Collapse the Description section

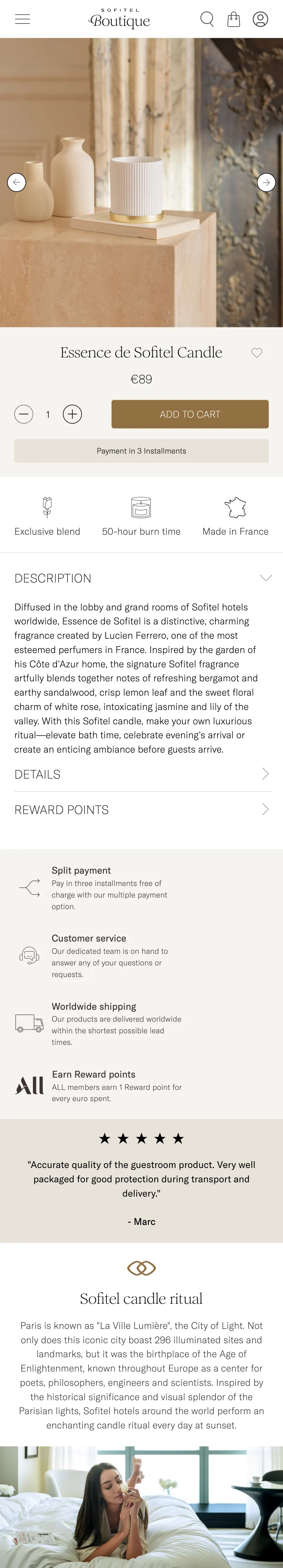(x=265, y=578)
